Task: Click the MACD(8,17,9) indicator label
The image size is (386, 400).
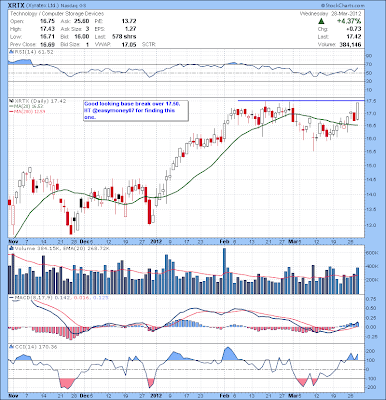Action: (x=34, y=297)
